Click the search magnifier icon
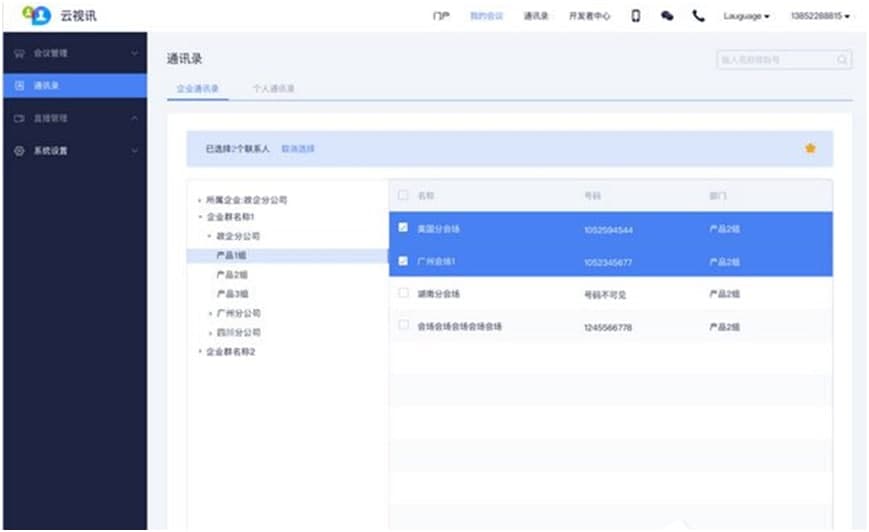This screenshot has height=532, width=869. [842, 60]
